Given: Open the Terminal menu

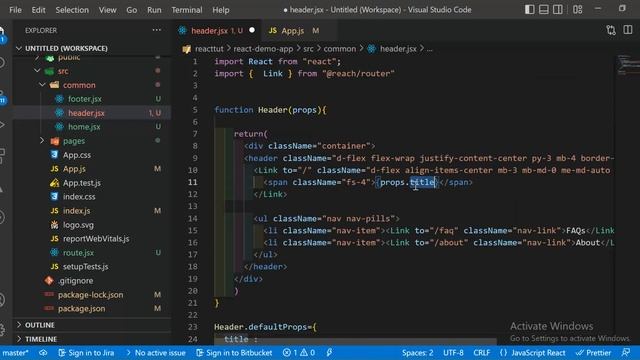Looking at the screenshot, I should click(x=187, y=10).
